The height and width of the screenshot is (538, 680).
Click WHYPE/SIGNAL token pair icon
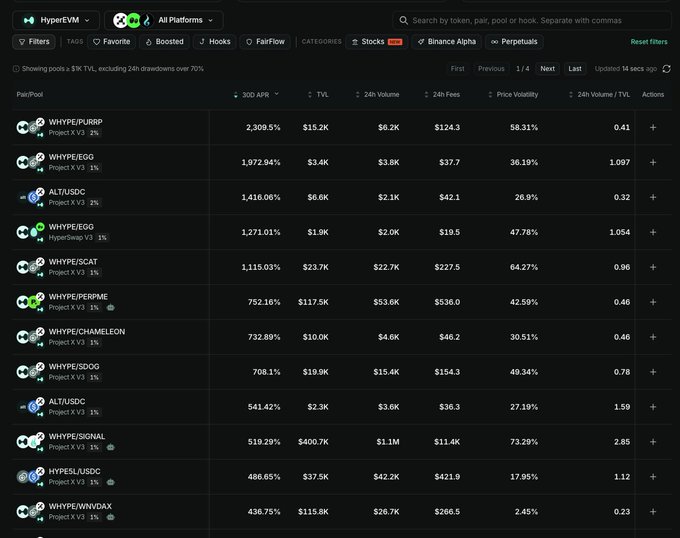point(30,441)
